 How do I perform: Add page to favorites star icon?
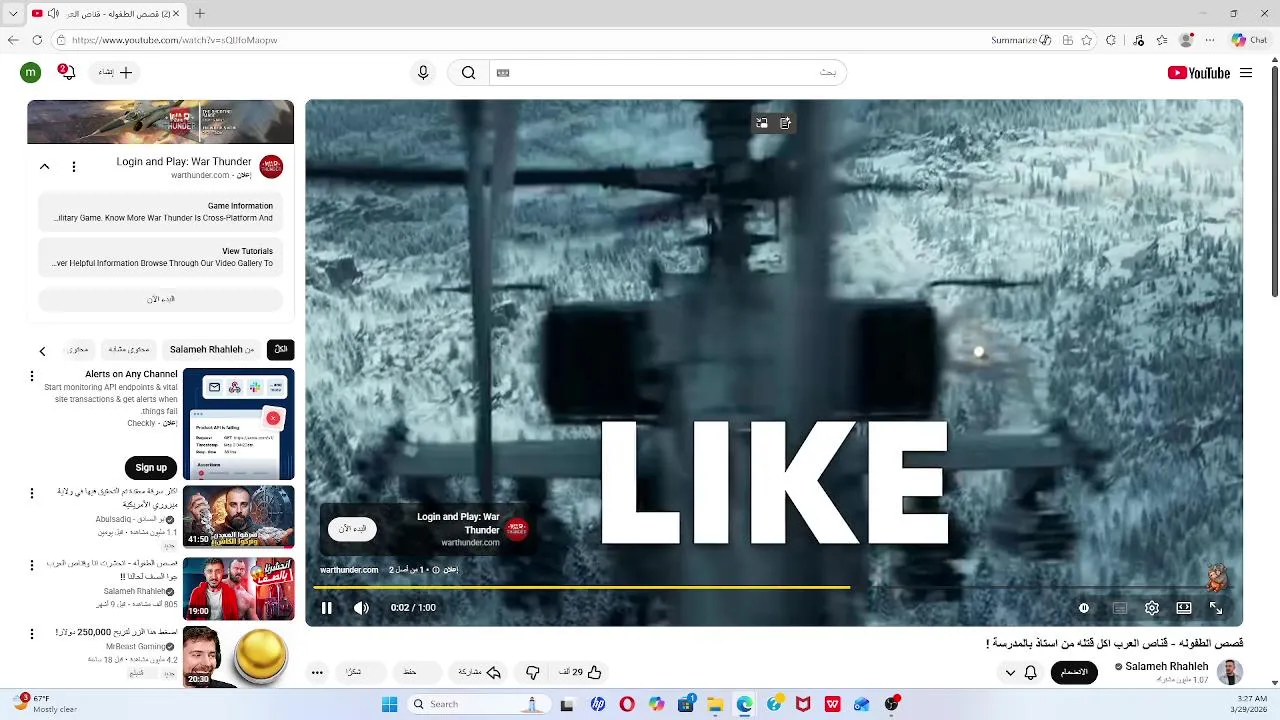pyautogui.click(x=1087, y=40)
